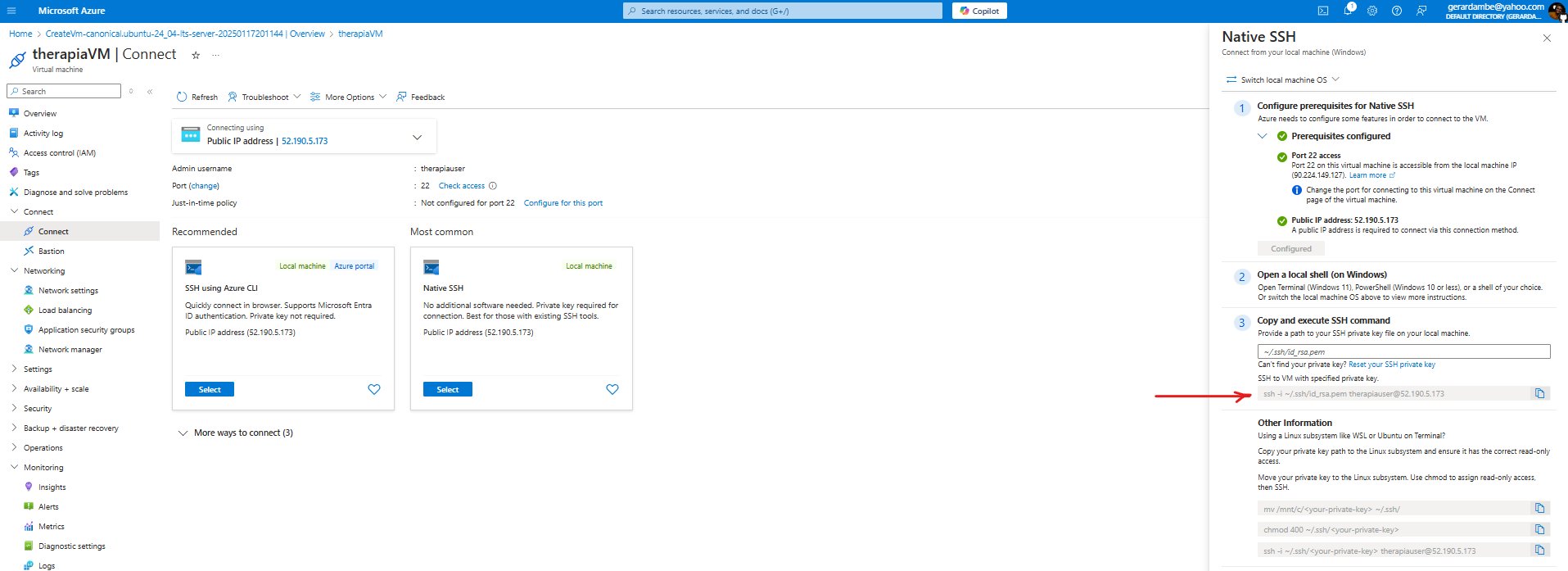Open portal settings gear icon
This screenshot has height=571, width=1568.
[1372, 11]
